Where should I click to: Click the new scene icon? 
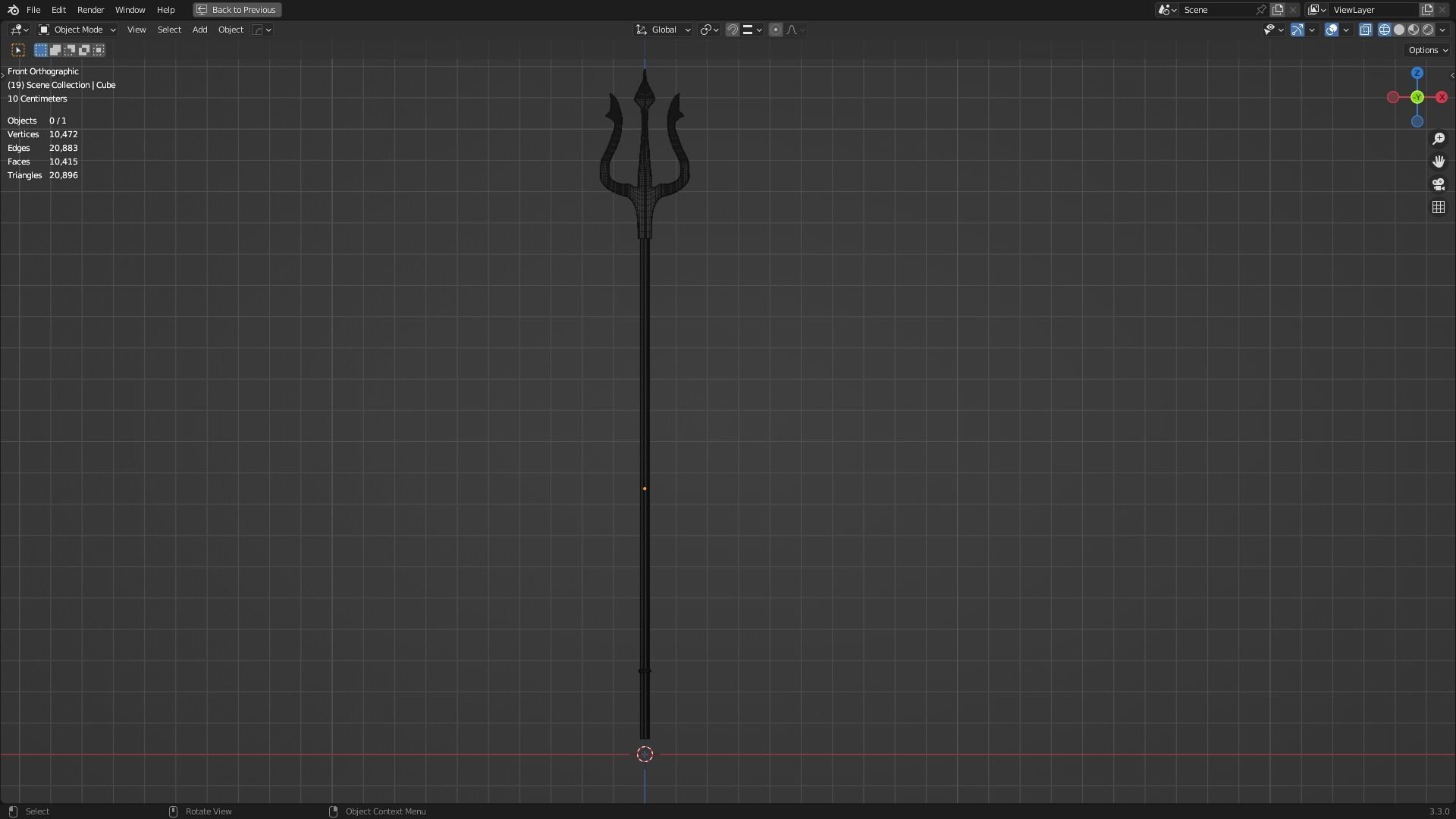tap(1278, 10)
